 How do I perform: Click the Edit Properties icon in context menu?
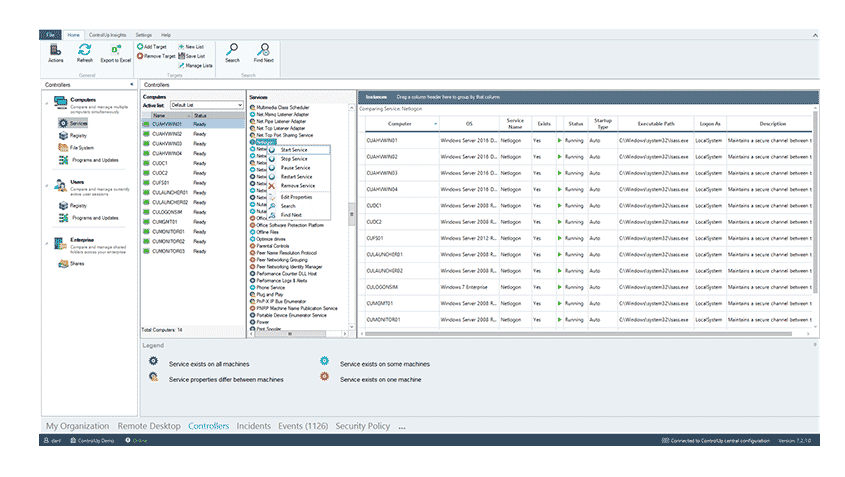pyautogui.click(x=272, y=197)
